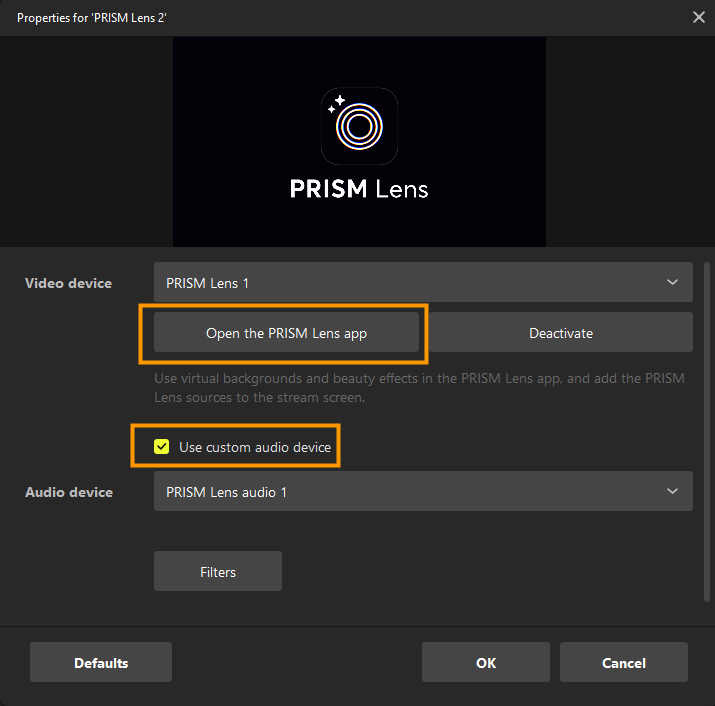Screen dimensions: 715x706
Task: Reset settings with the Defaults button
Action: (101, 662)
